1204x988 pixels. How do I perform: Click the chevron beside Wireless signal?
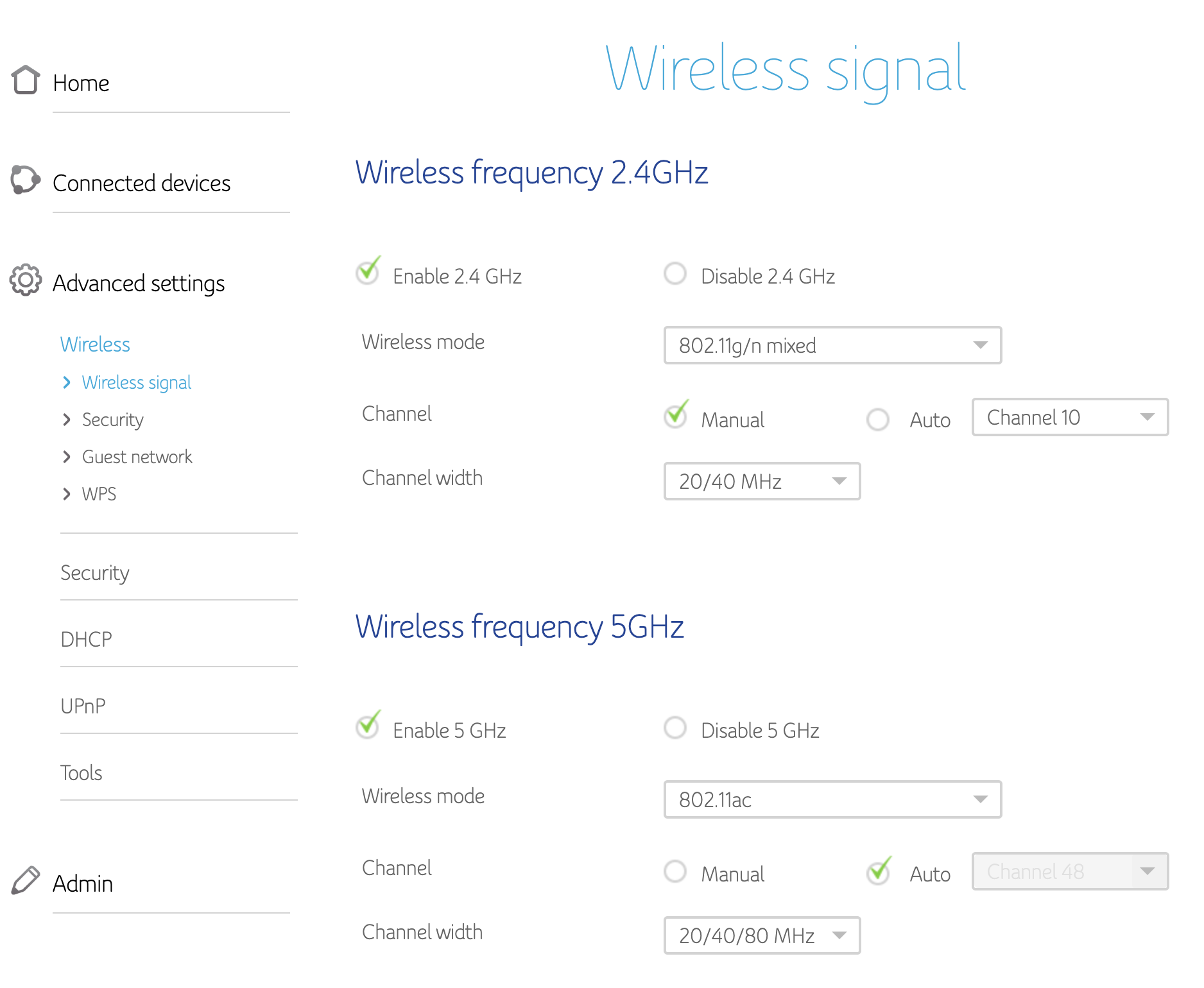68,382
